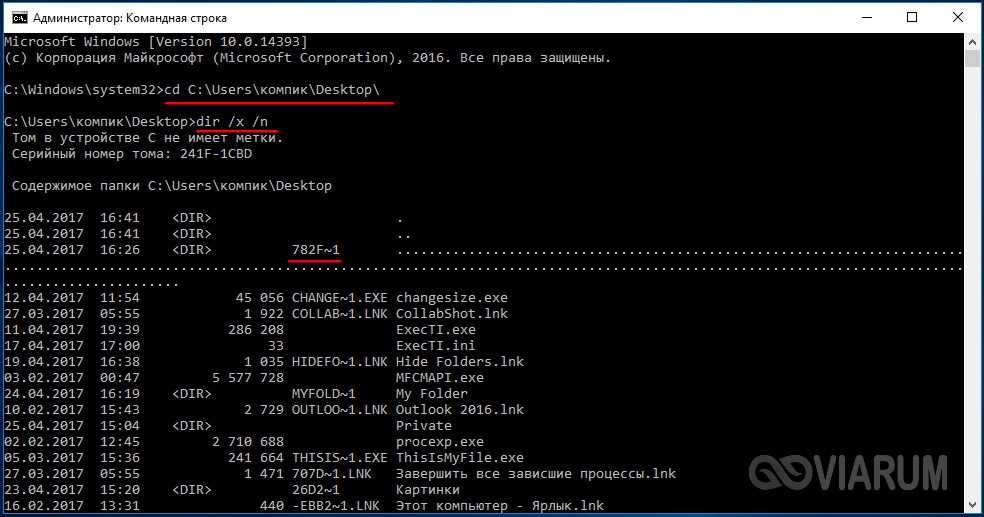
Task: Click 'procexp.exe' in the listing
Action: (440, 442)
